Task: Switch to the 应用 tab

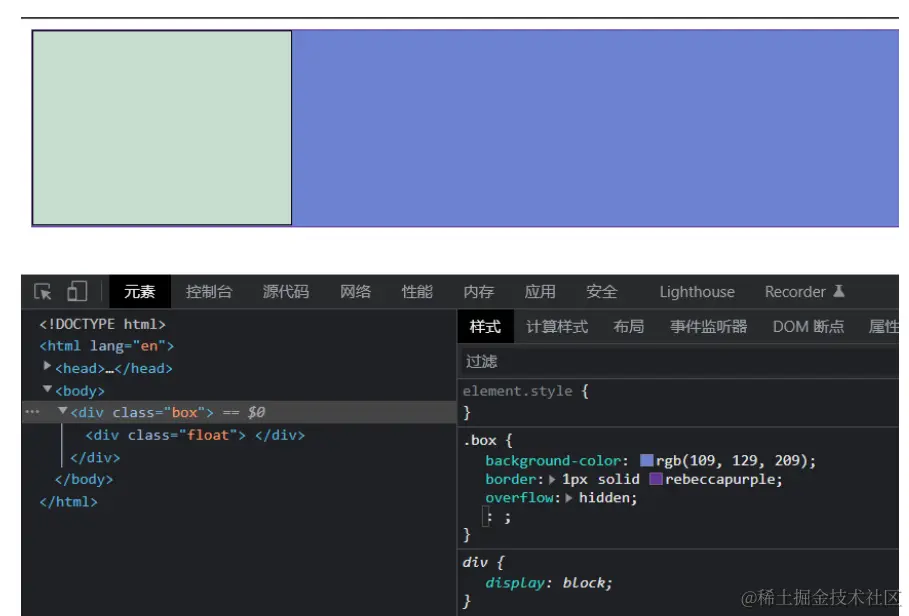Action: click(540, 291)
